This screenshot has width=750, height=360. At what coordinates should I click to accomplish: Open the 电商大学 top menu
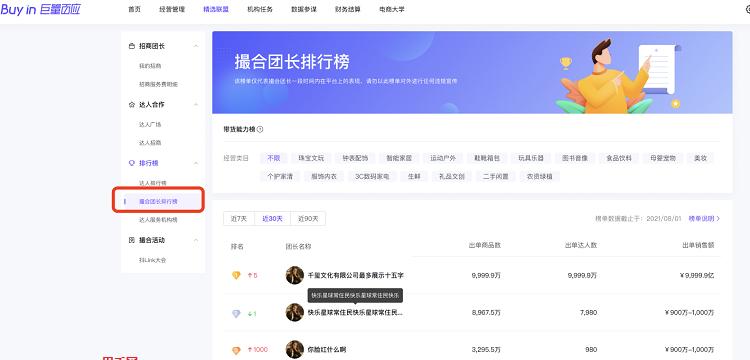point(392,9)
